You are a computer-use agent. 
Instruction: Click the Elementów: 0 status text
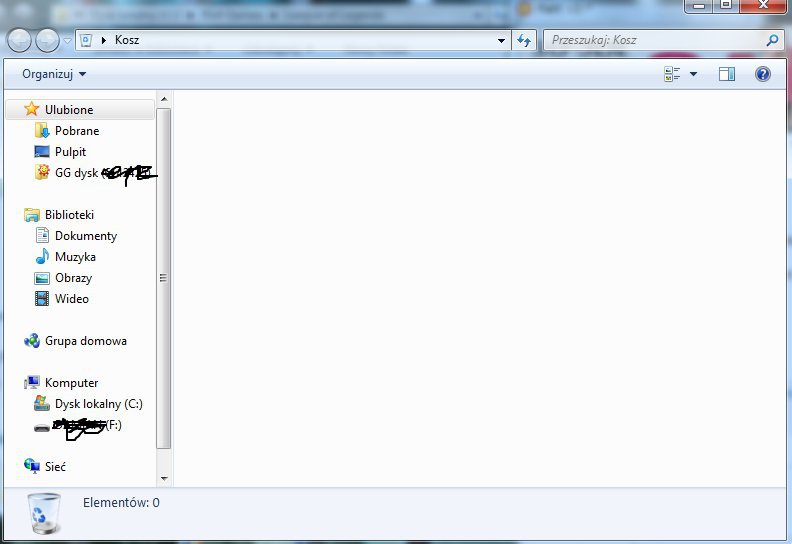click(121, 503)
